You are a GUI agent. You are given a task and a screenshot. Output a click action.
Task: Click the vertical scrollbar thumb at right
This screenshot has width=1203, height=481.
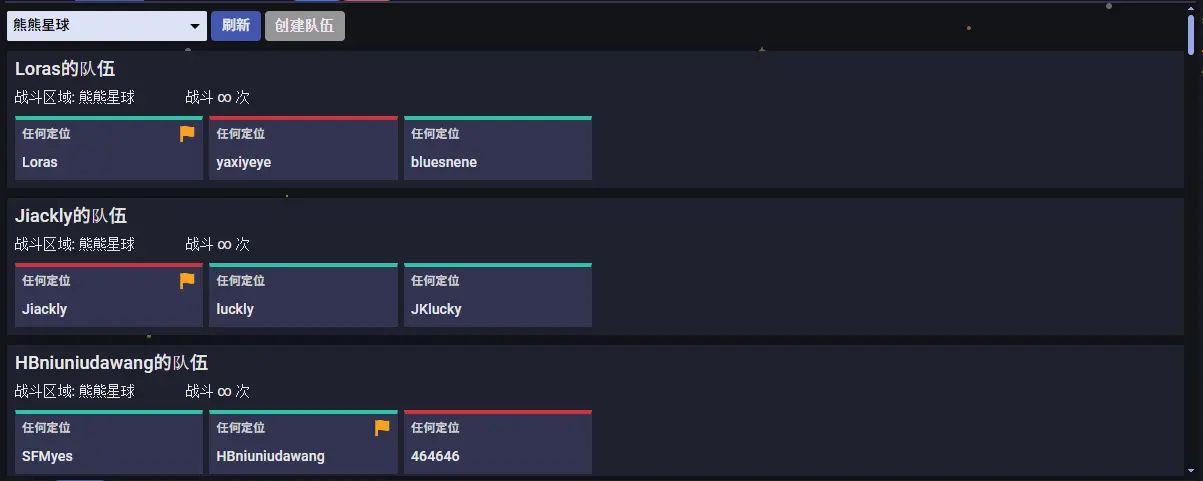(1191, 32)
